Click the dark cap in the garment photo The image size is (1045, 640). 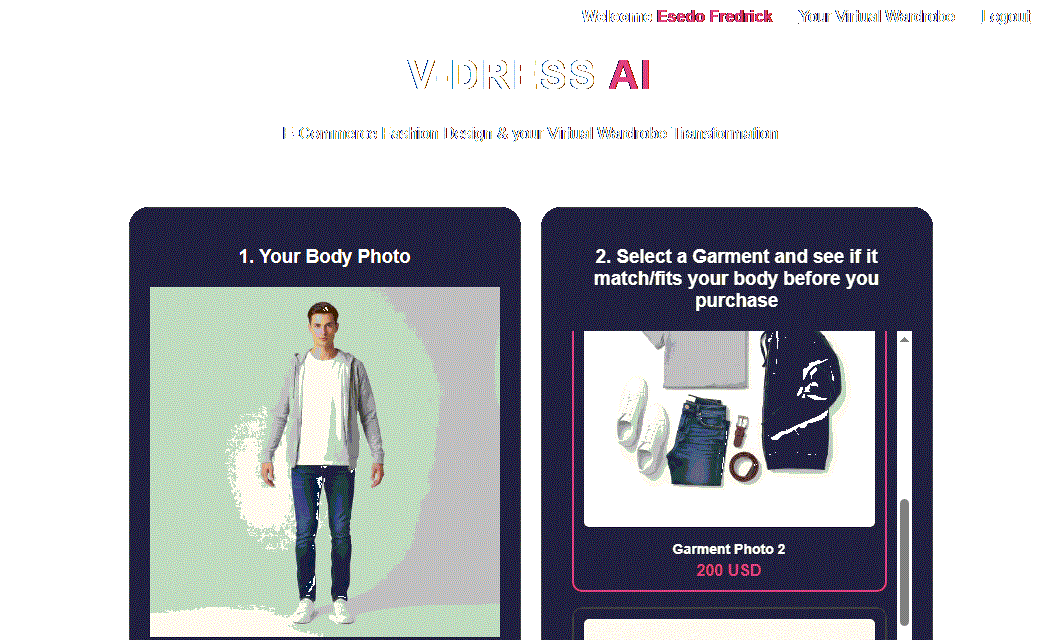coord(802,400)
